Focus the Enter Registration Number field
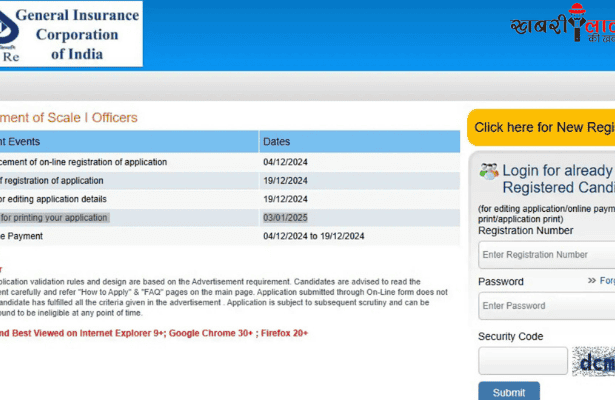 coord(547,255)
